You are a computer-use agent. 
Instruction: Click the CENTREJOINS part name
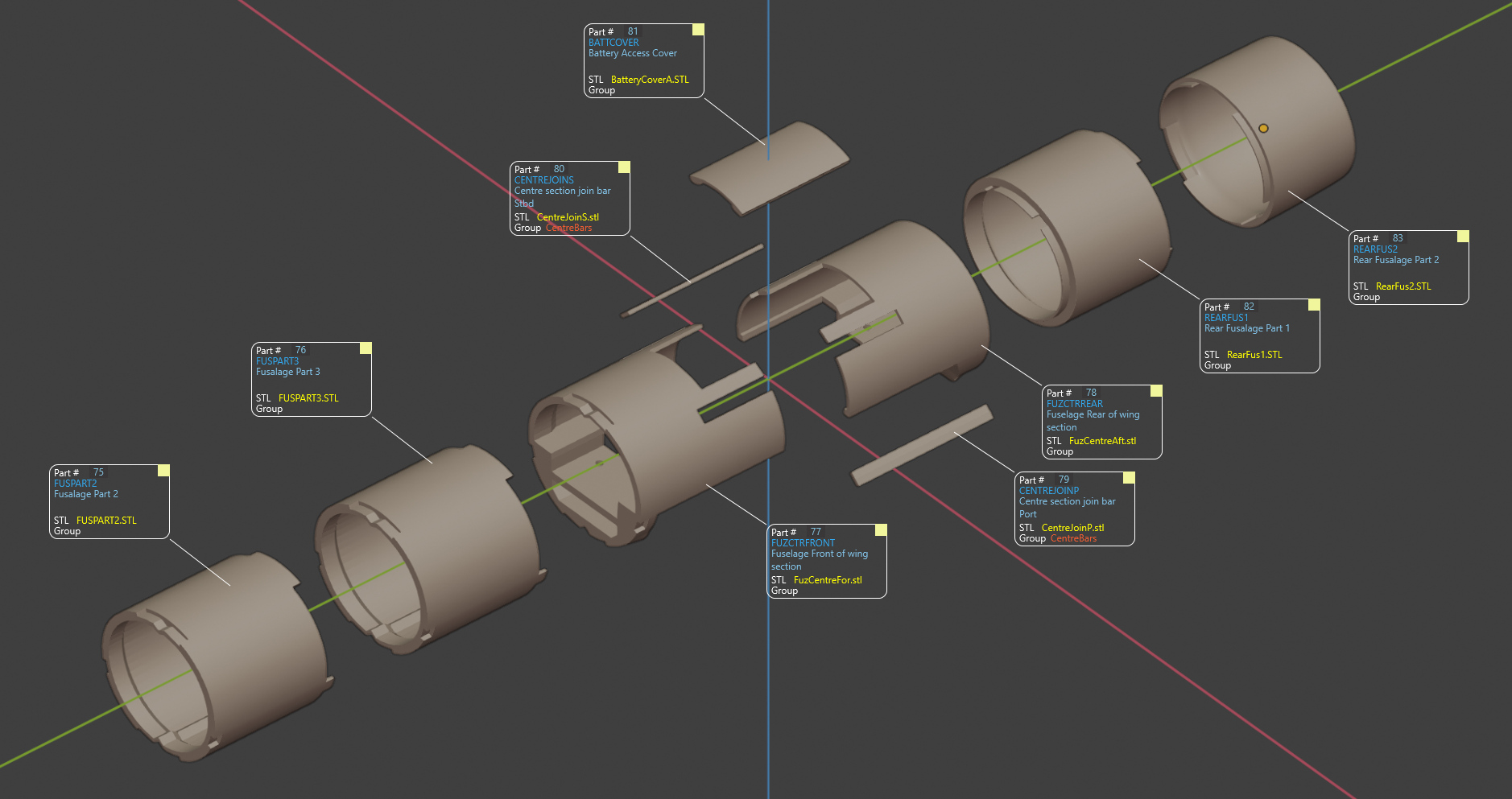pos(544,180)
